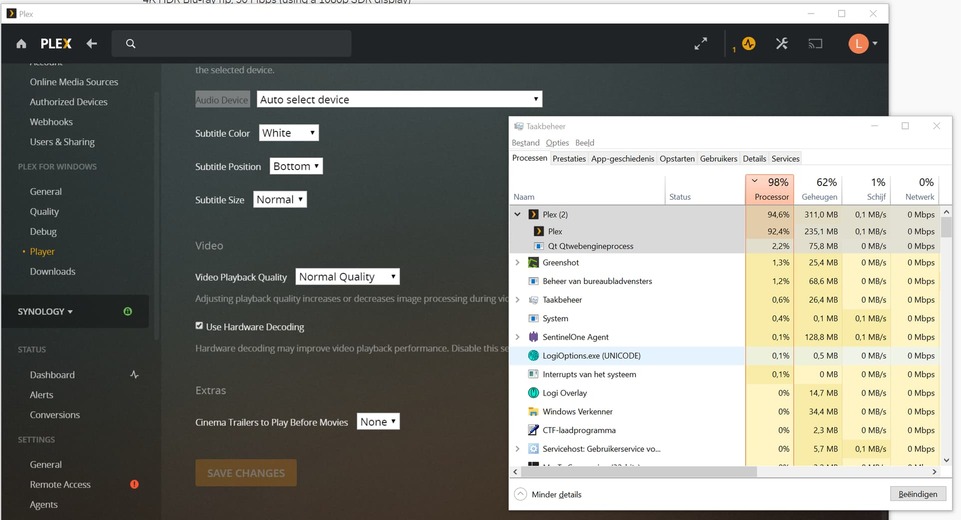Viewport: 961px width, 520px height.
Task: Click the Qt Qtwebengineprocess icon
Action: 539,246
